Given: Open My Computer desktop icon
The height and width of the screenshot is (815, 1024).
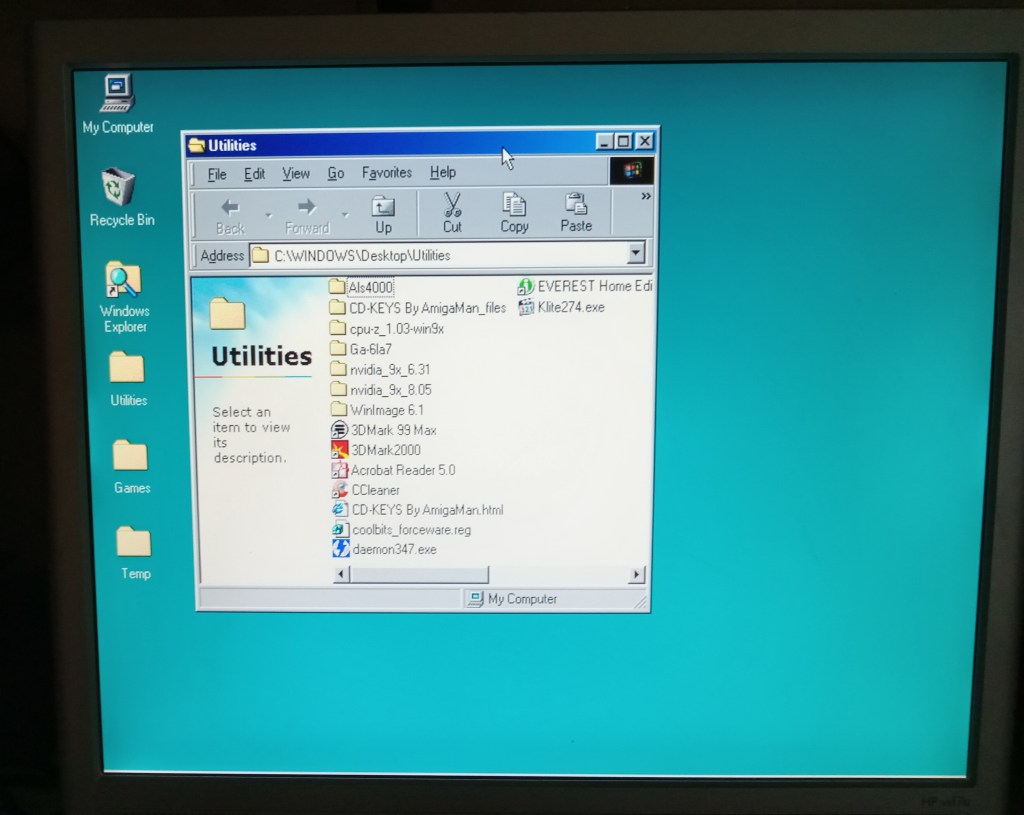Looking at the screenshot, I should point(118,94).
